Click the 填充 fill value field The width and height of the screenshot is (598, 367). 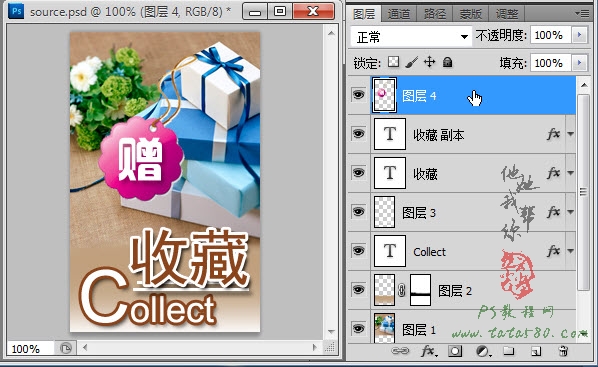point(550,63)
